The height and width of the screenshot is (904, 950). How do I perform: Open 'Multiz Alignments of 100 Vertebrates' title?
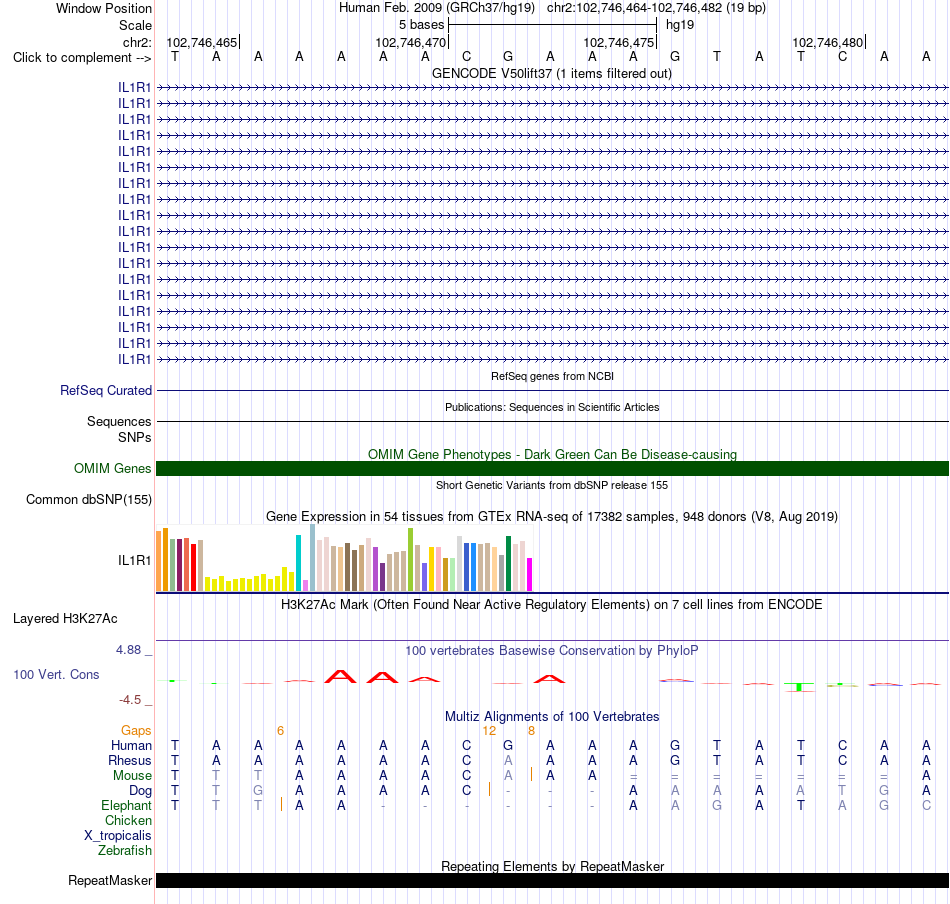[x=552, y=717]
